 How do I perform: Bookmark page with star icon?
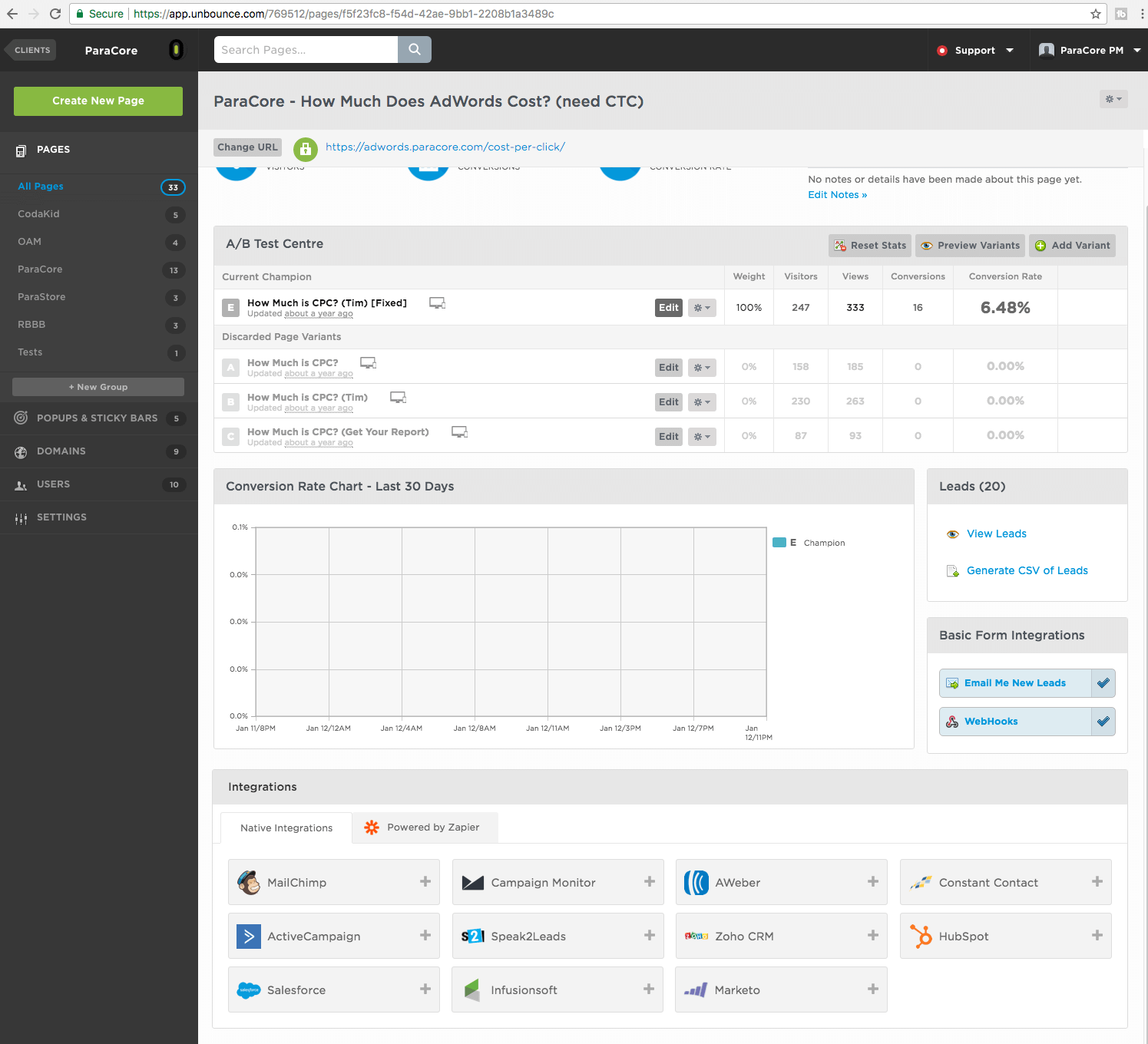[x=1096, y=14]
